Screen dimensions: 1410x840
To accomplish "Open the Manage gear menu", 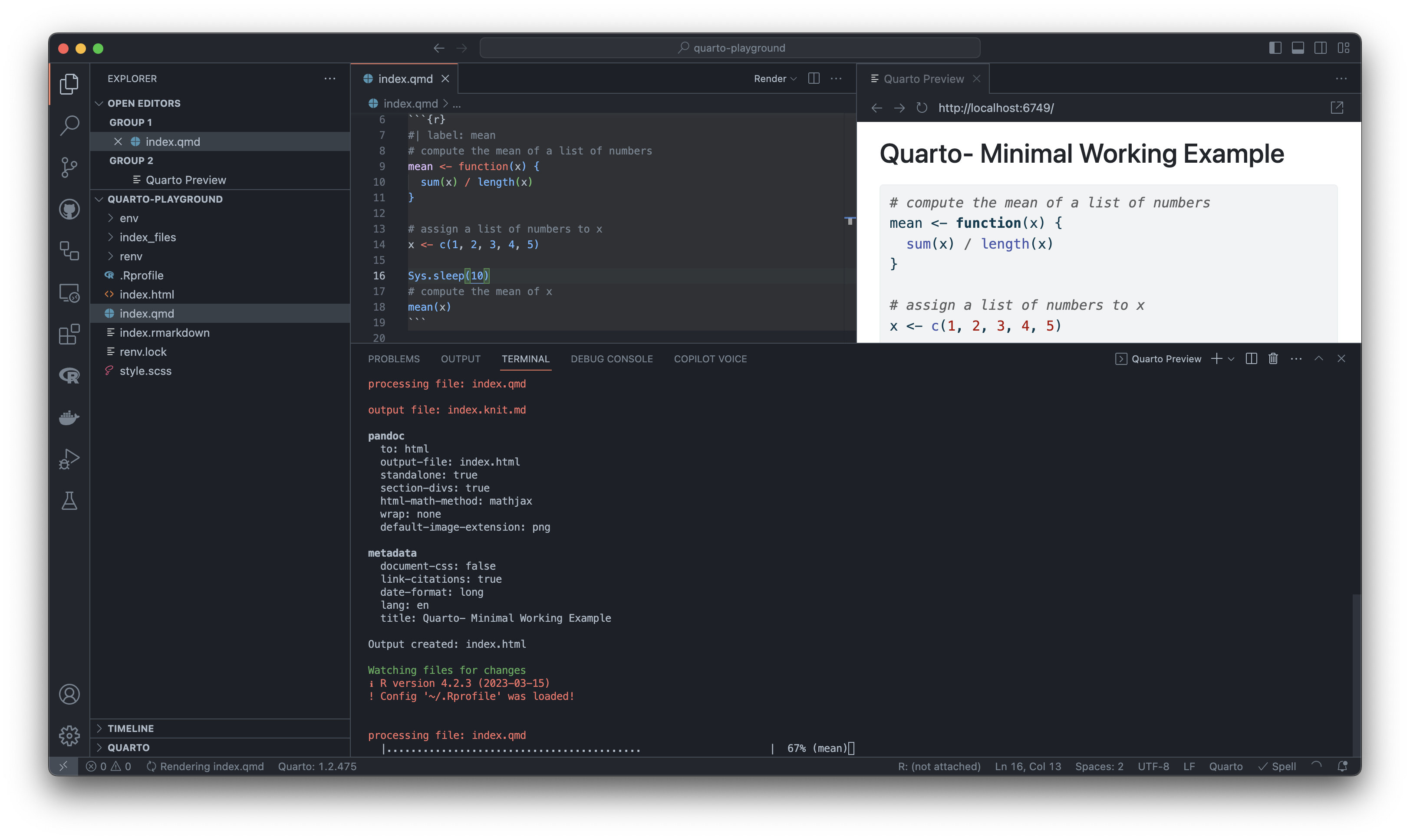I will (69, 735).
